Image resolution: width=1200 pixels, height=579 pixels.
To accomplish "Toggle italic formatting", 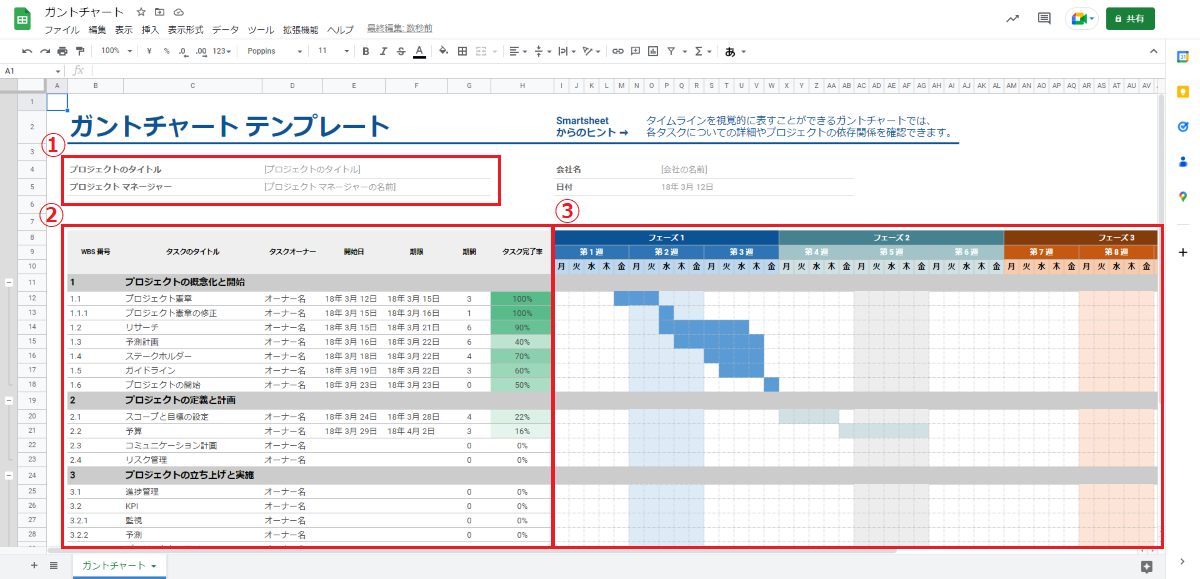I will pyautogui.click(x=384, y=50).
